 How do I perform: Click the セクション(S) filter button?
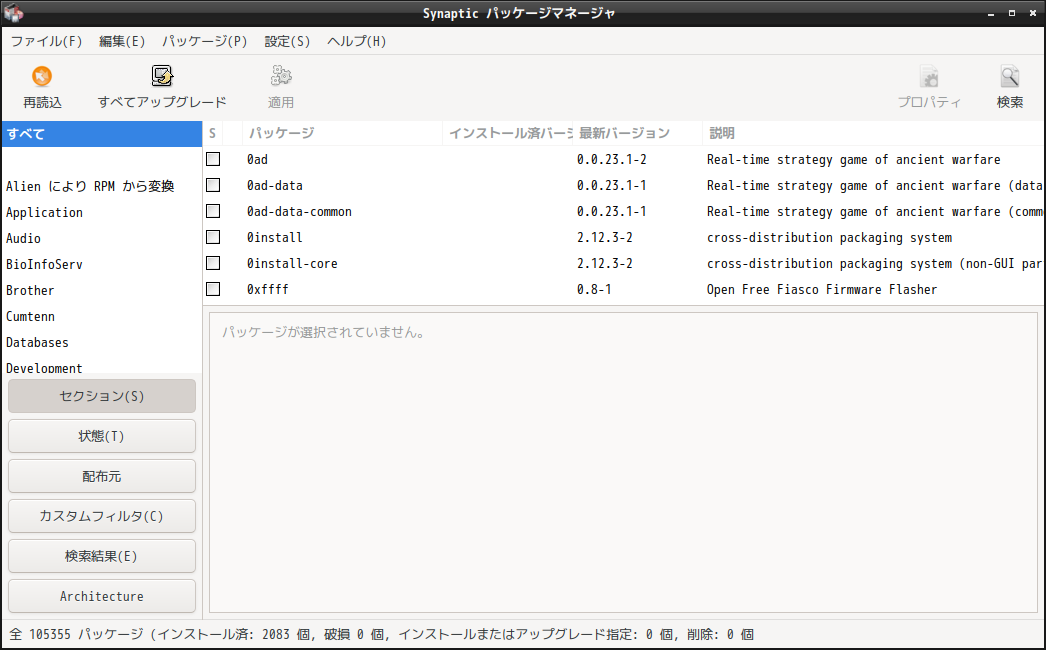click(102, 396)
